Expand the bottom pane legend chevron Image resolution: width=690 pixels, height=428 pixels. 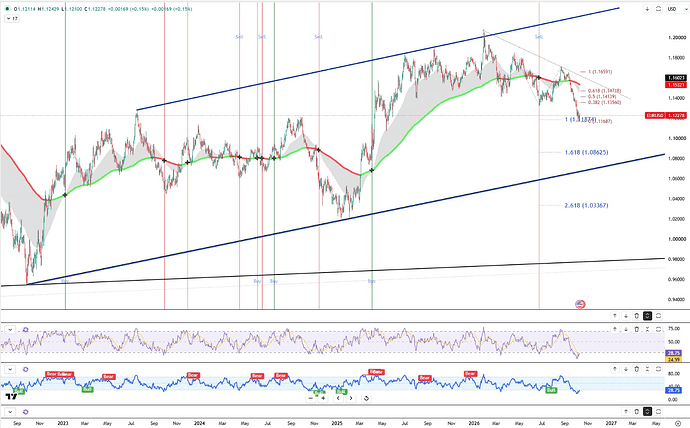(10, 412)
